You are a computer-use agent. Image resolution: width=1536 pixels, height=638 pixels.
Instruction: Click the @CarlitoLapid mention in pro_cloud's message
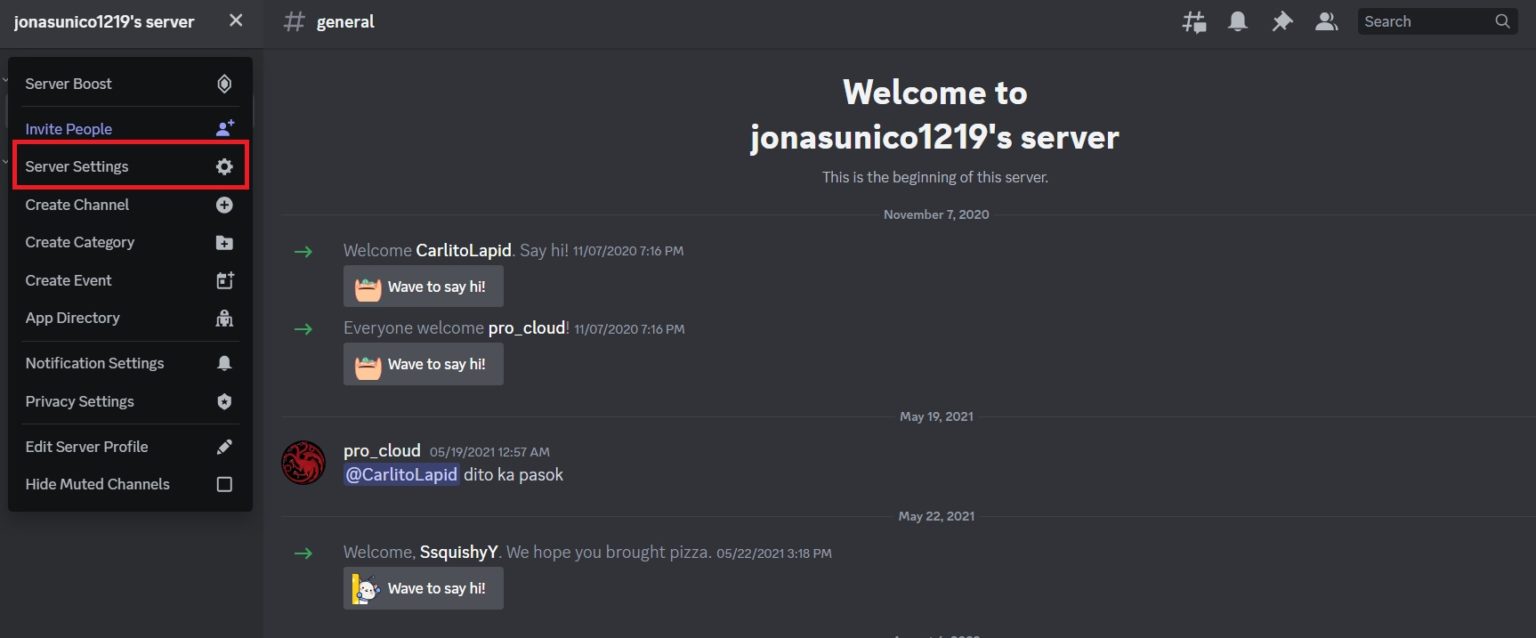click(401, 474)
